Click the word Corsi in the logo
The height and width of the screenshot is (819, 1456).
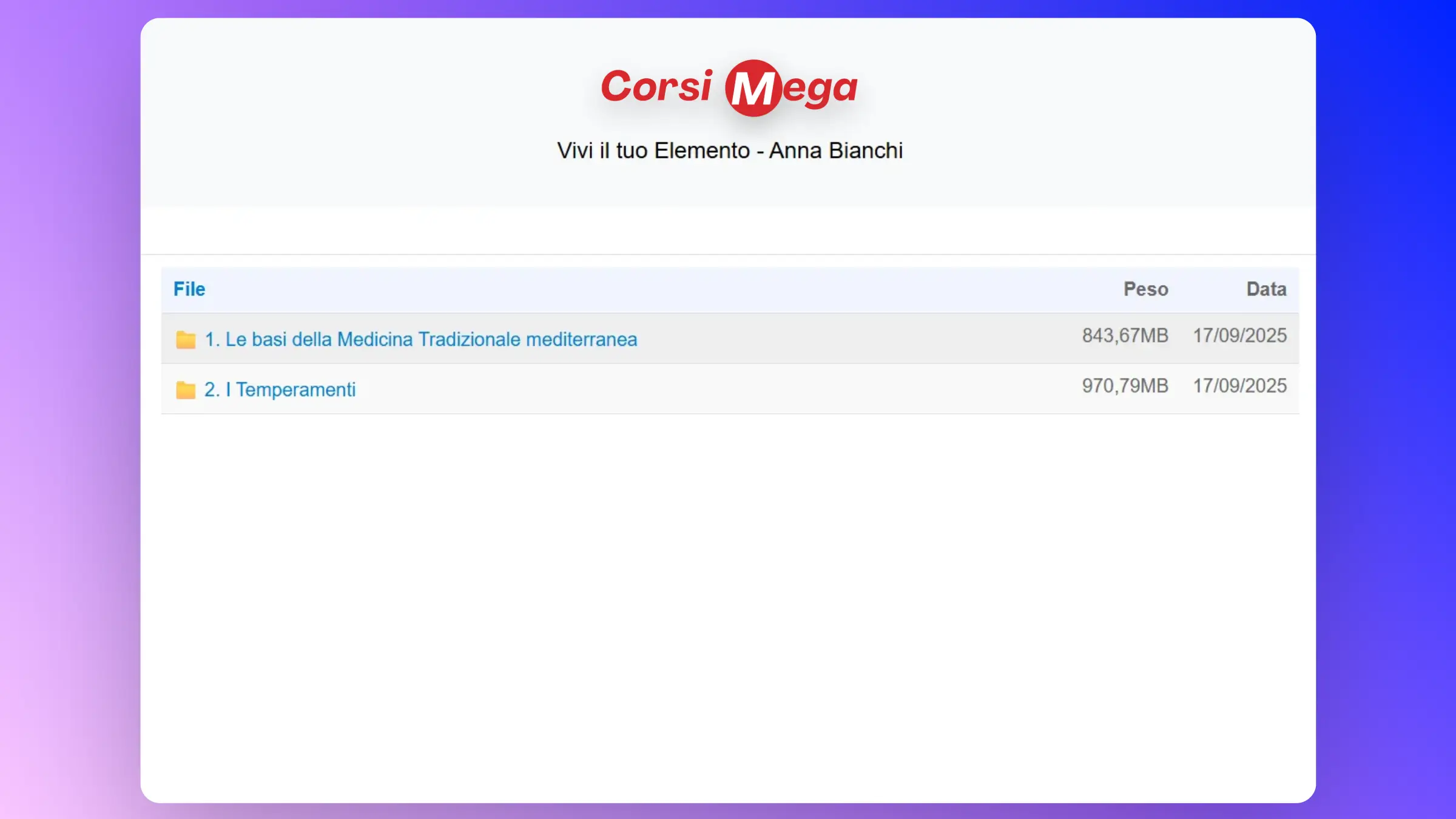(656, 86)
